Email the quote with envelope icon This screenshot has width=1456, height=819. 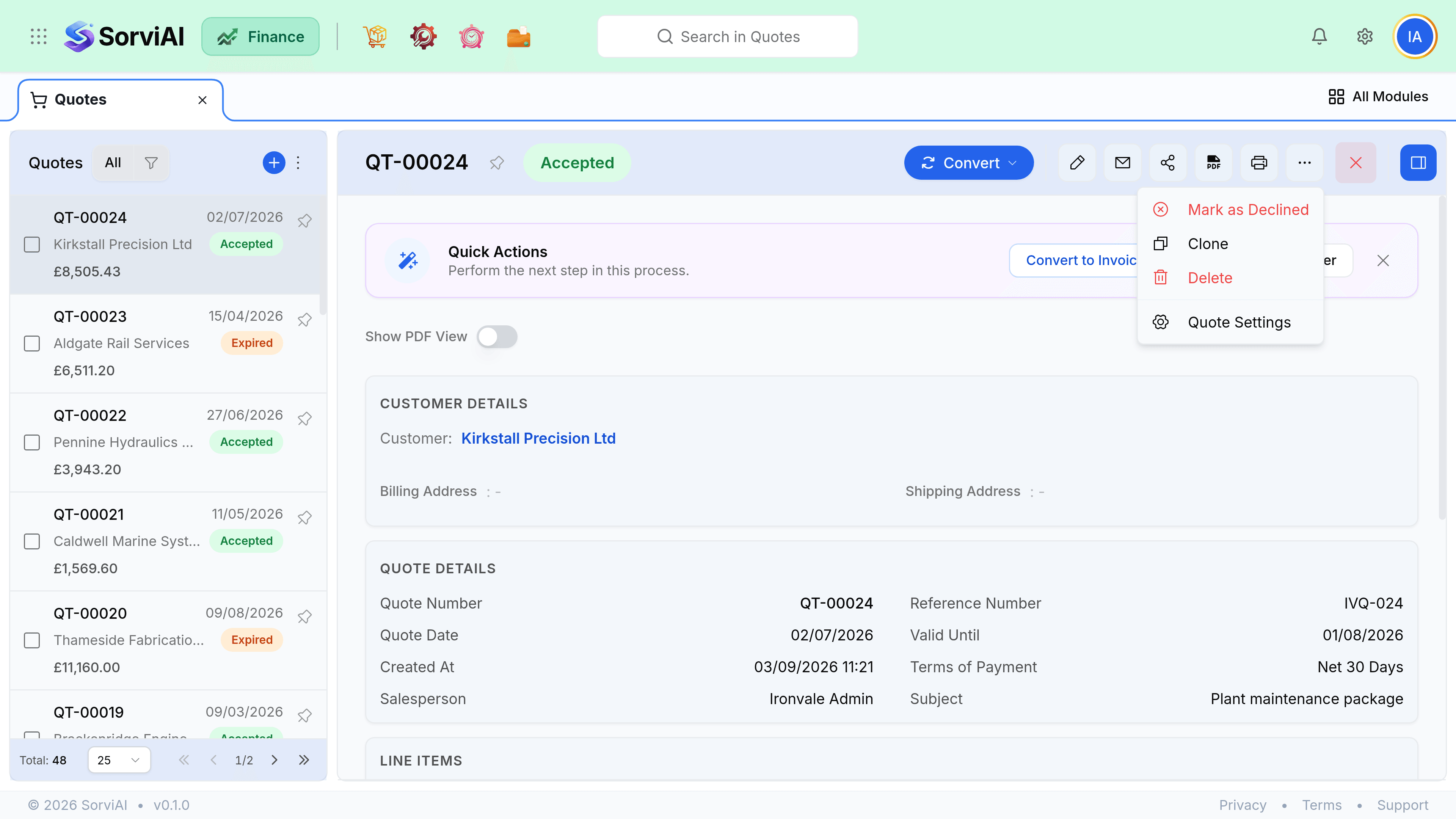pos(1122,163)
